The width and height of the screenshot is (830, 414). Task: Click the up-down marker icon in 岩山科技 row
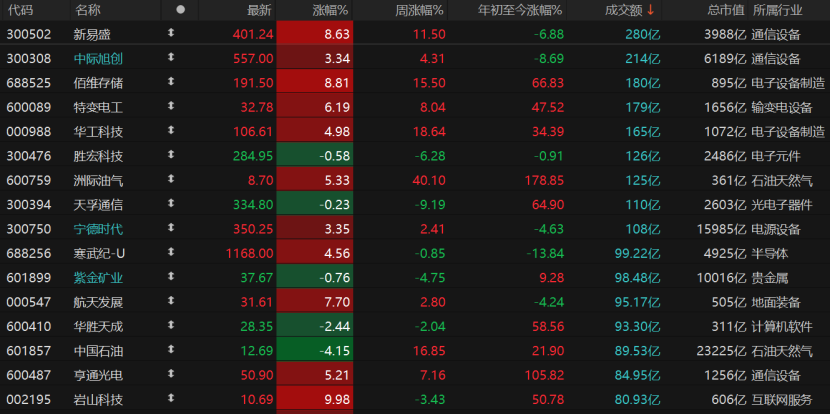[170, 399]
